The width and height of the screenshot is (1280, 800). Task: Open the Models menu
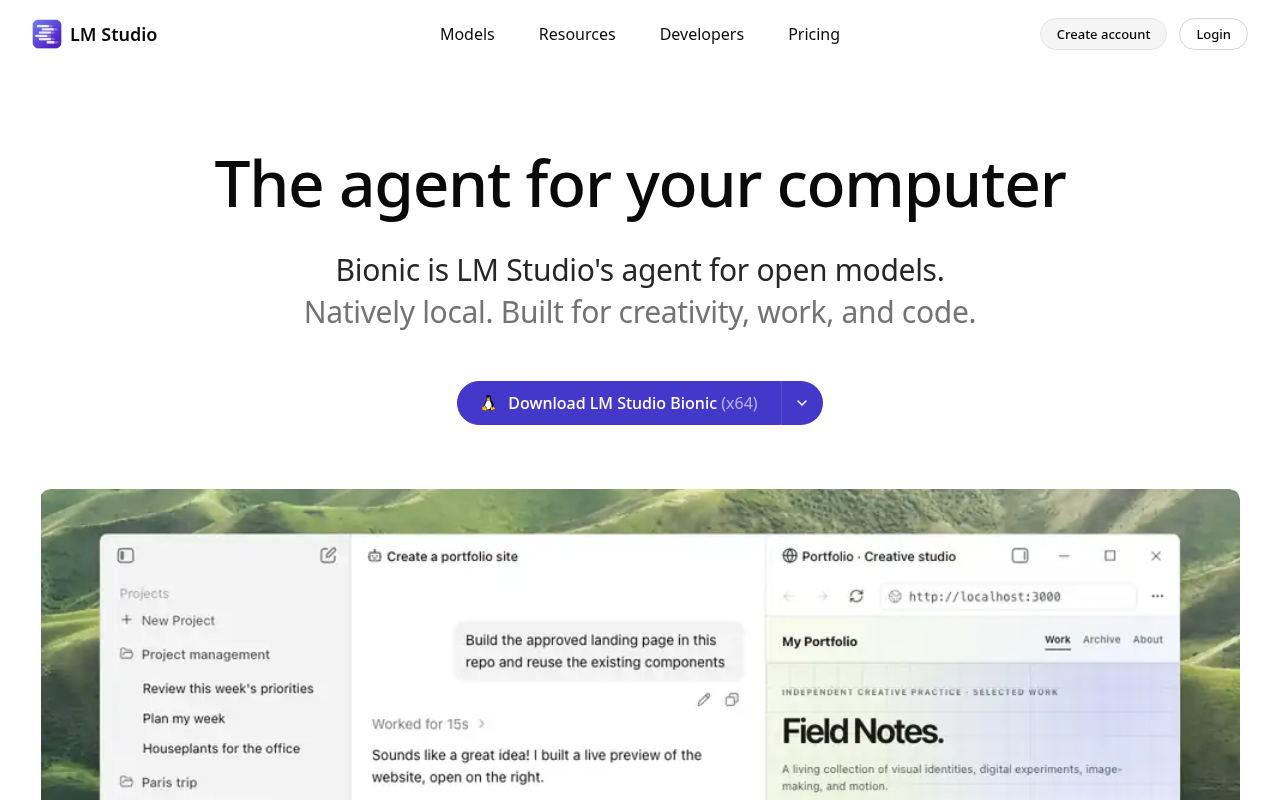pos(467,34)
